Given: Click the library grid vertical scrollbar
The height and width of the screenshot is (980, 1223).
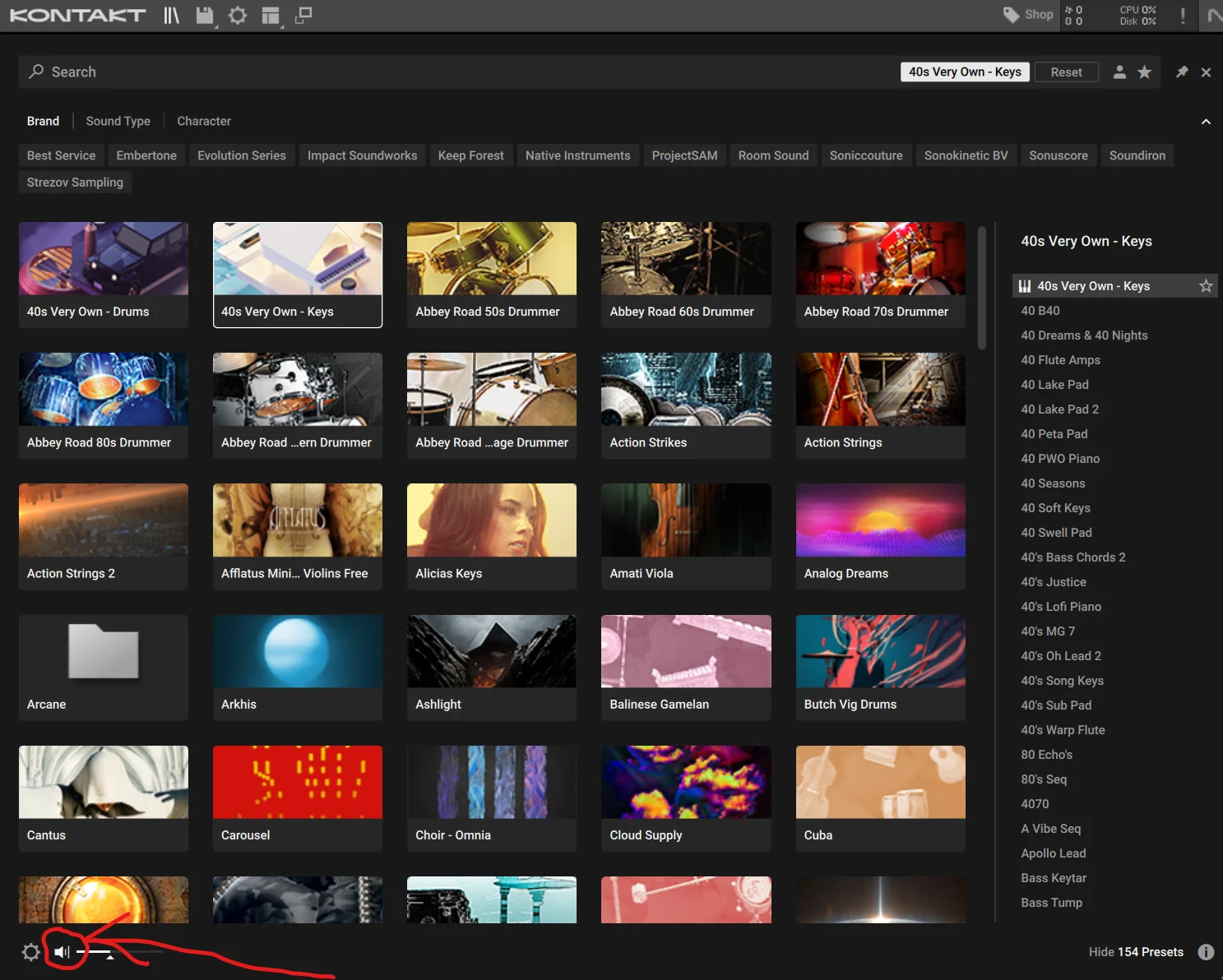Looking at the screenshot, I should click(x=981, y=288).
